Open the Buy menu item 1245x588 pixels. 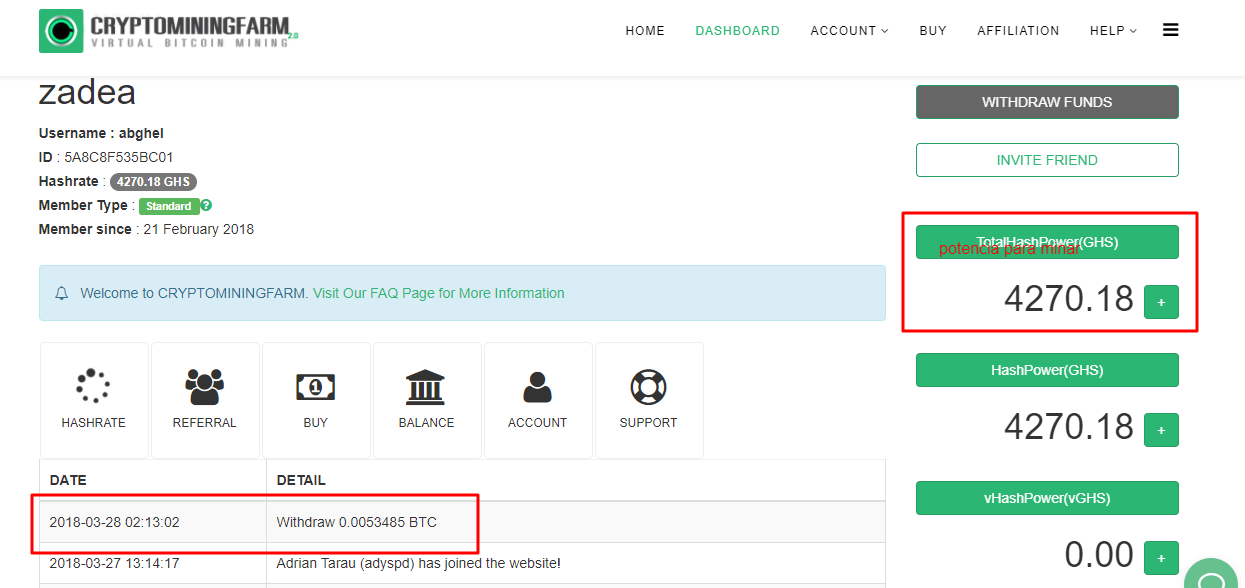pyautogui.click(x=933, y=31)
